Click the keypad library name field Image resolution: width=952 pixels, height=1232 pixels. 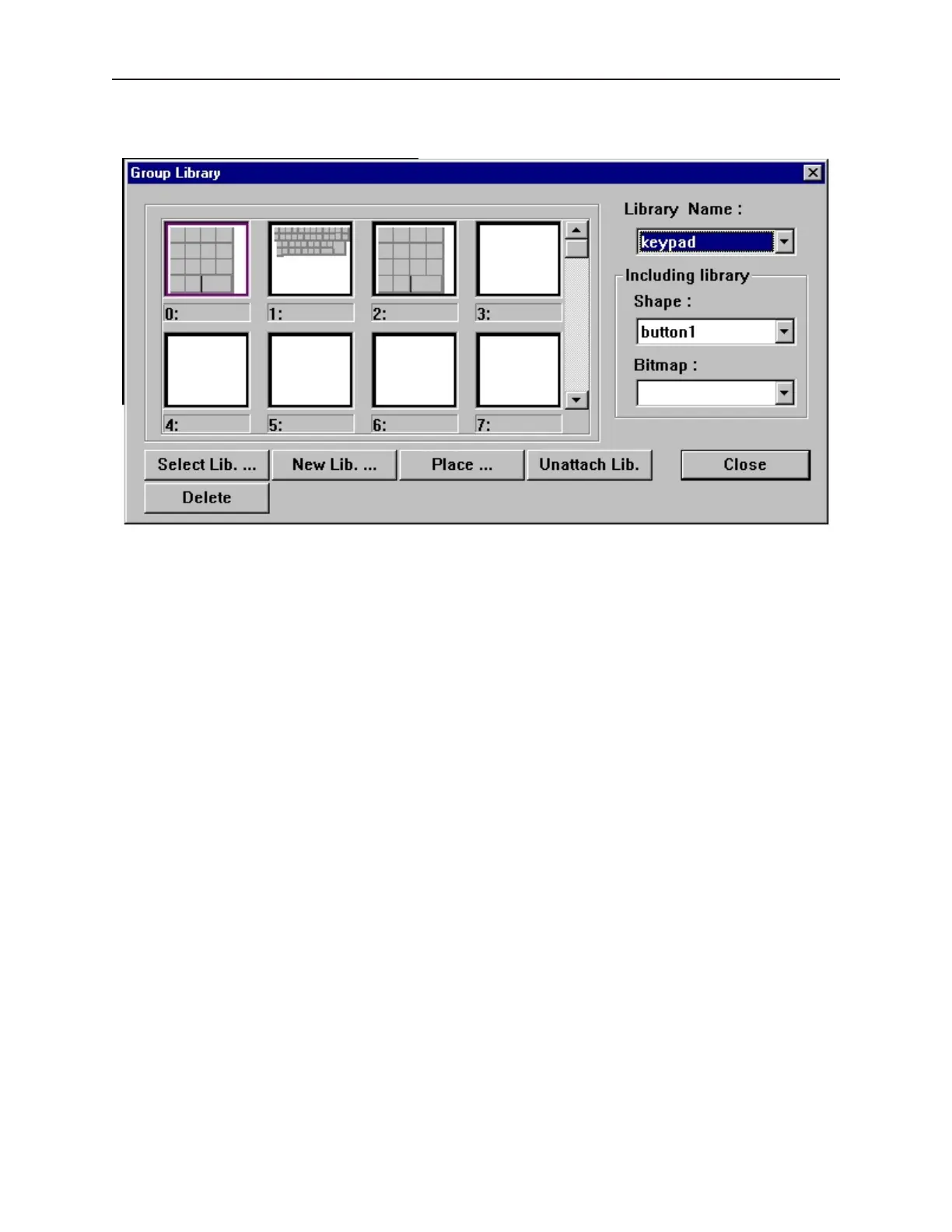[x=706, y=242]
